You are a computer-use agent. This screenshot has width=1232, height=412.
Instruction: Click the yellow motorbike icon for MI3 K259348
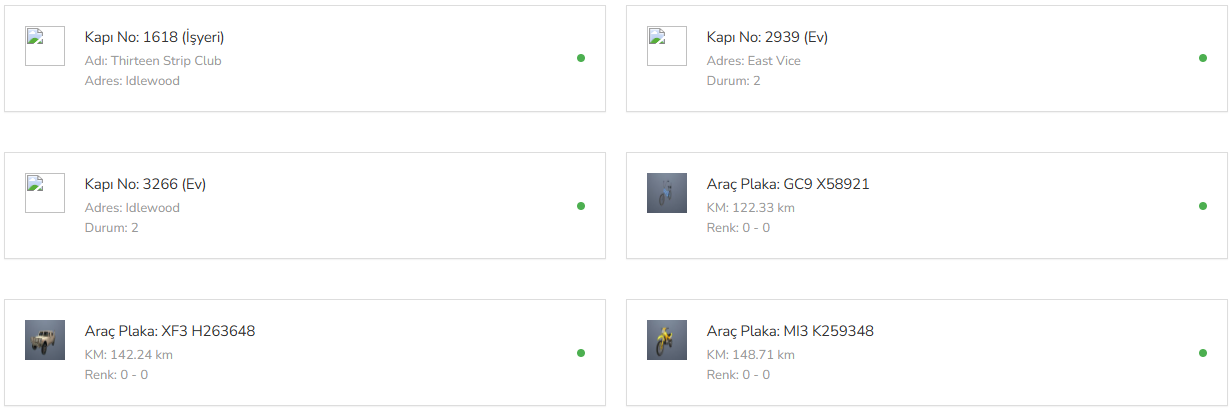(667, 340)
